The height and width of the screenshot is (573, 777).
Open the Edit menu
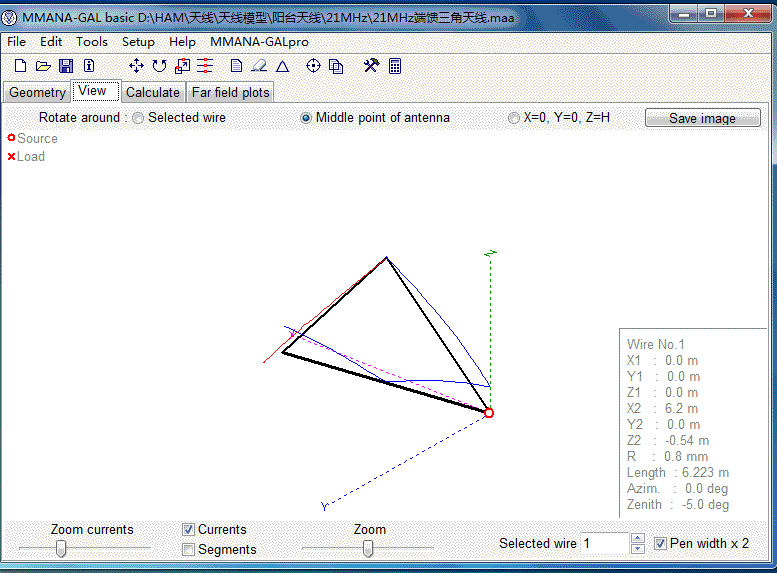pyautogui.click(x=51, y=42)
